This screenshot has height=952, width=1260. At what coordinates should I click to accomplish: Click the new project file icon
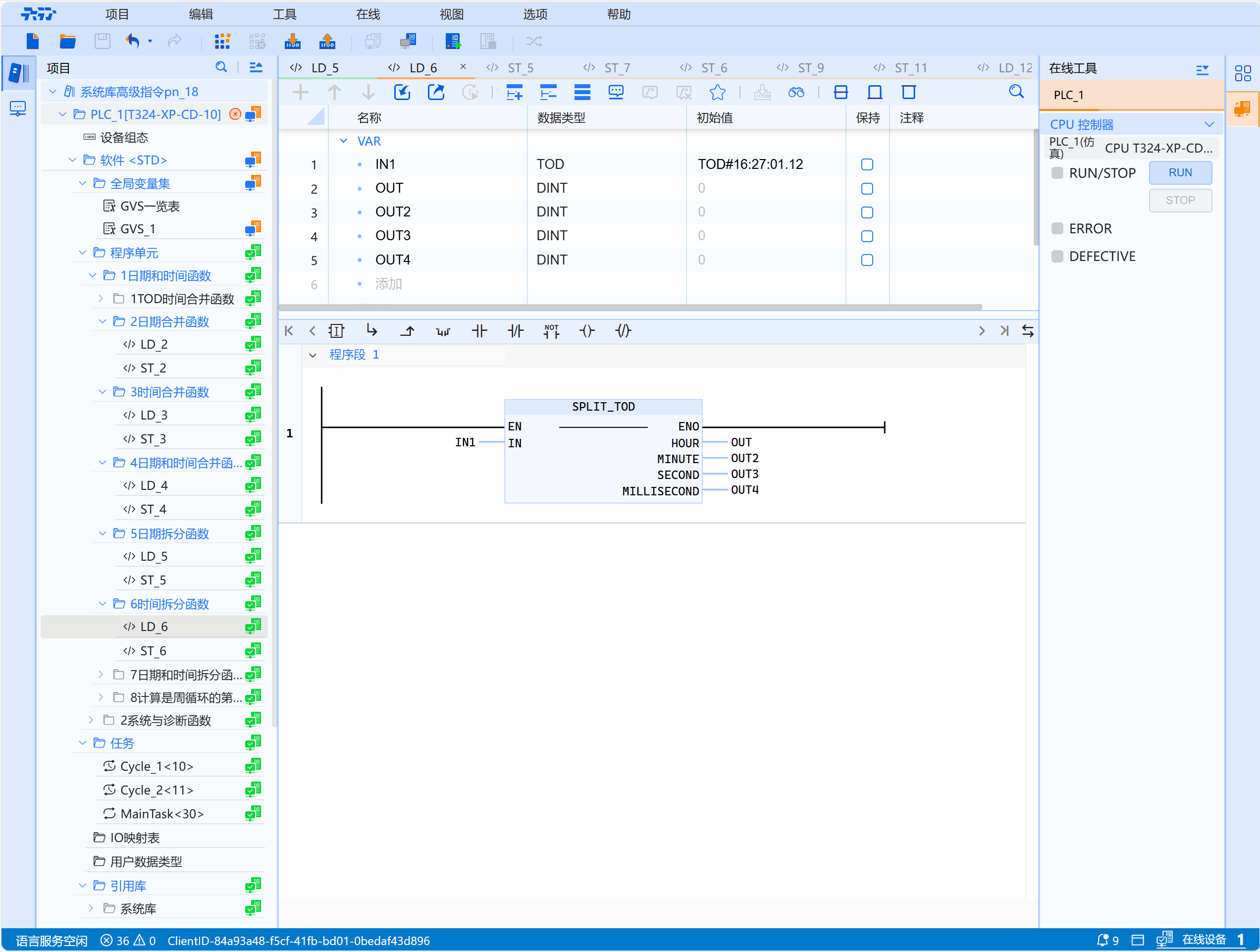(x=33, y=41)
